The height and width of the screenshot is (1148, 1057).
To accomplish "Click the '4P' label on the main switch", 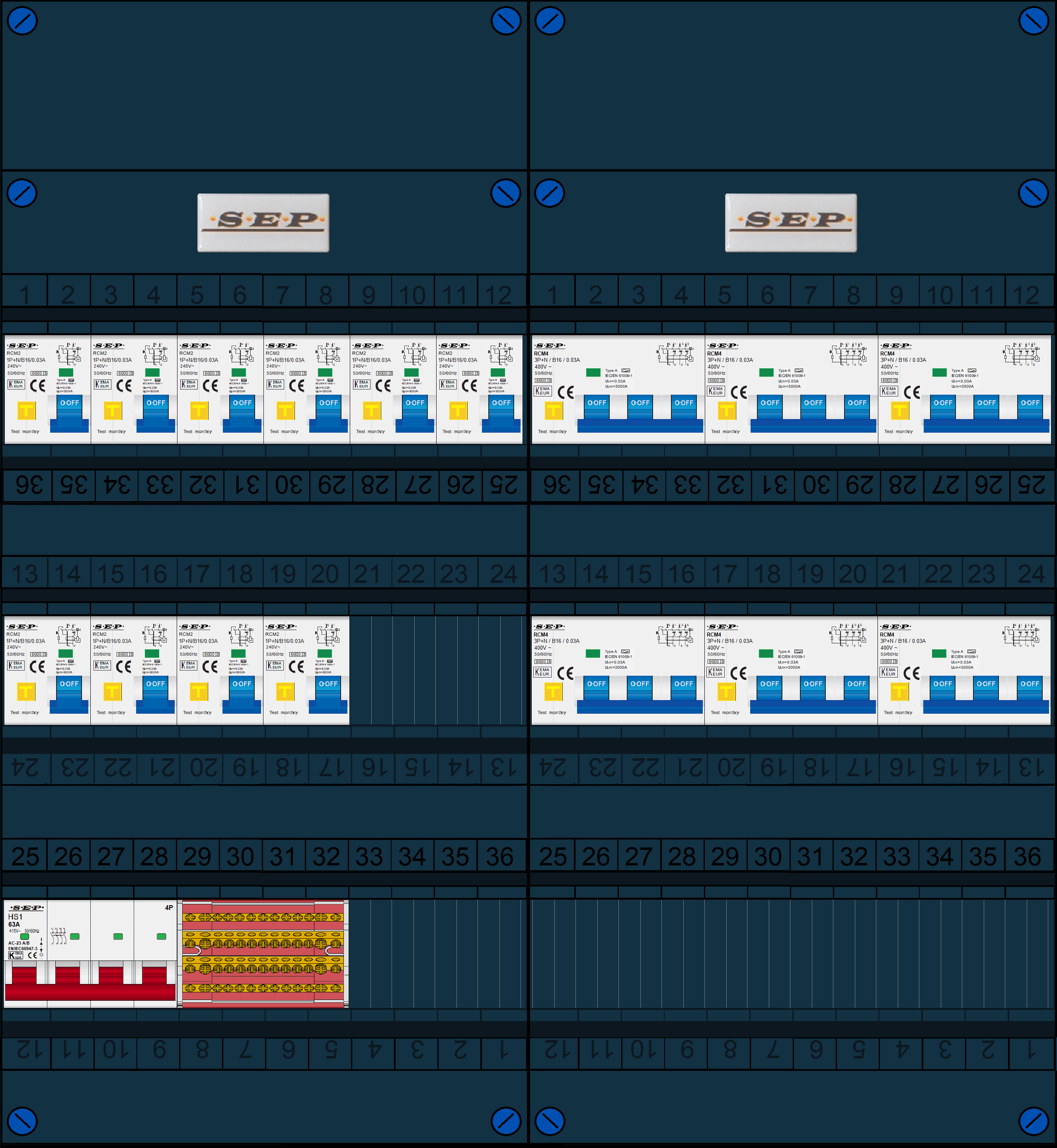I will tap(169, 908).
